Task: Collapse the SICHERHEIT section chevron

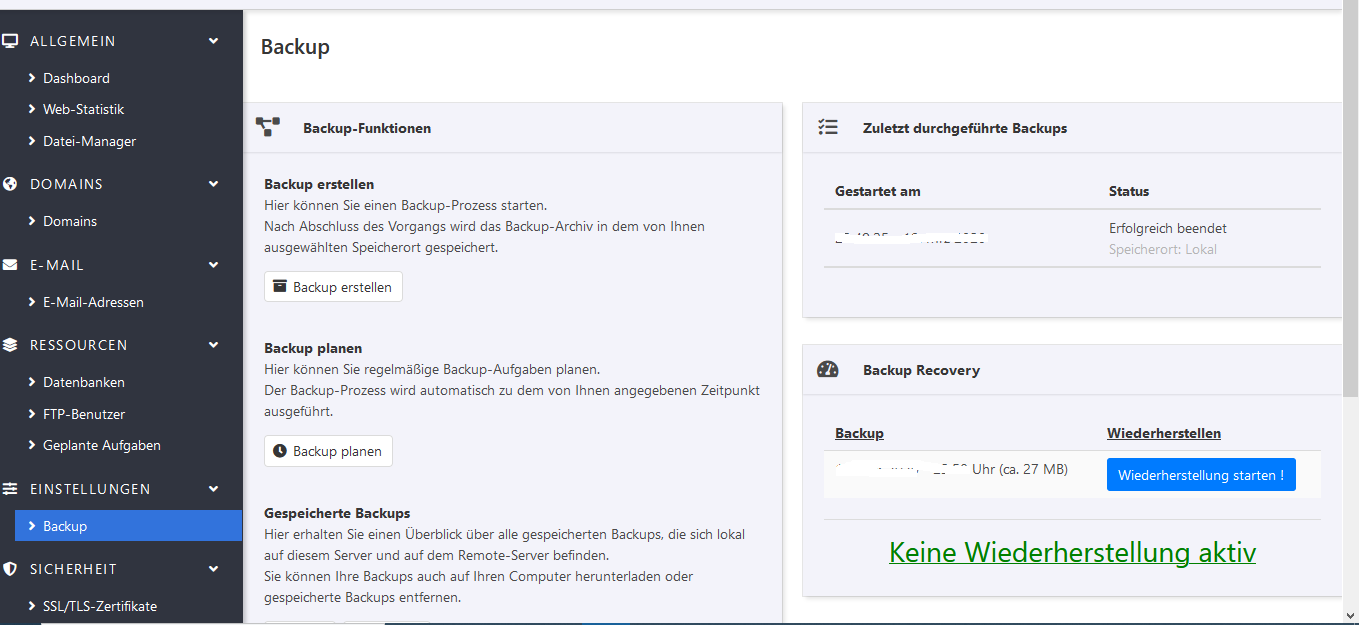Action: [213, 569]
